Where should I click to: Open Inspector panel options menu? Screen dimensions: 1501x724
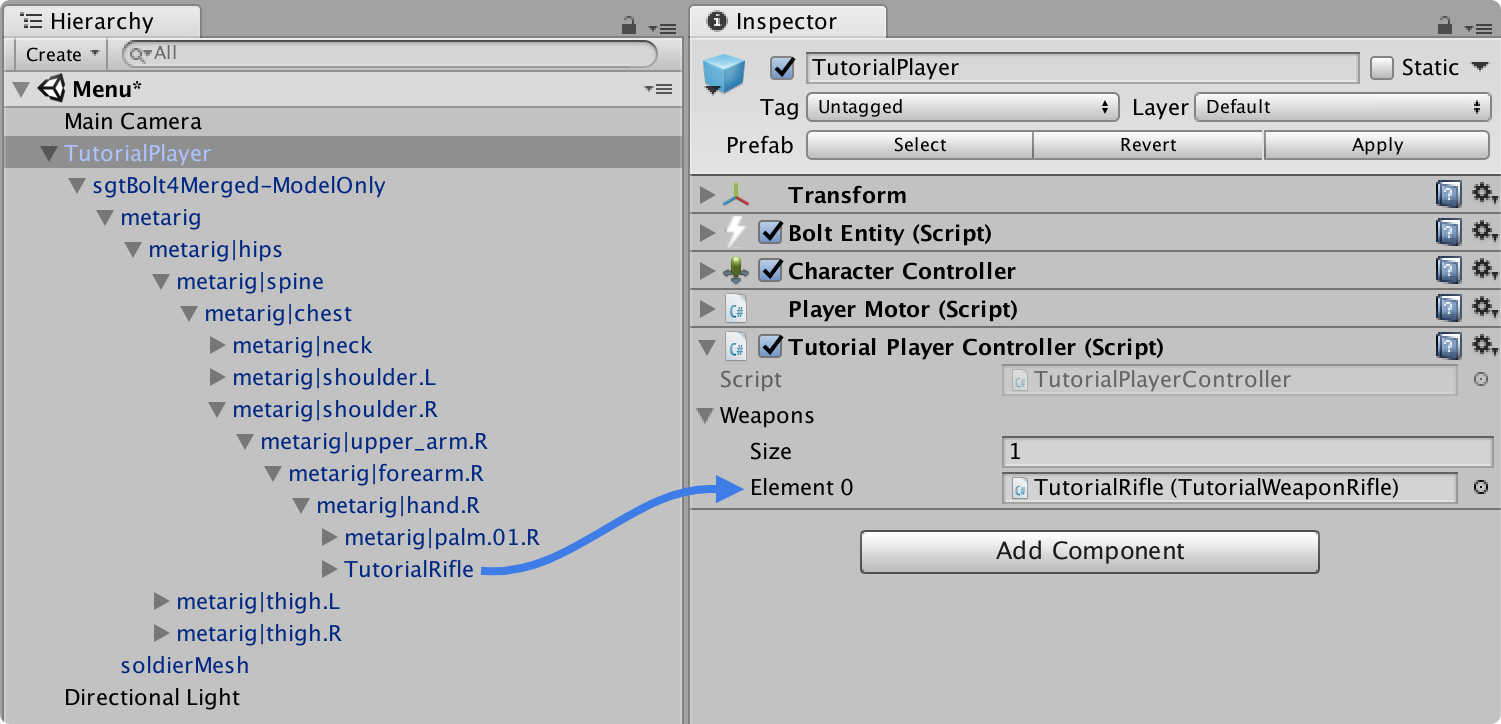(x=1477, y=28)
